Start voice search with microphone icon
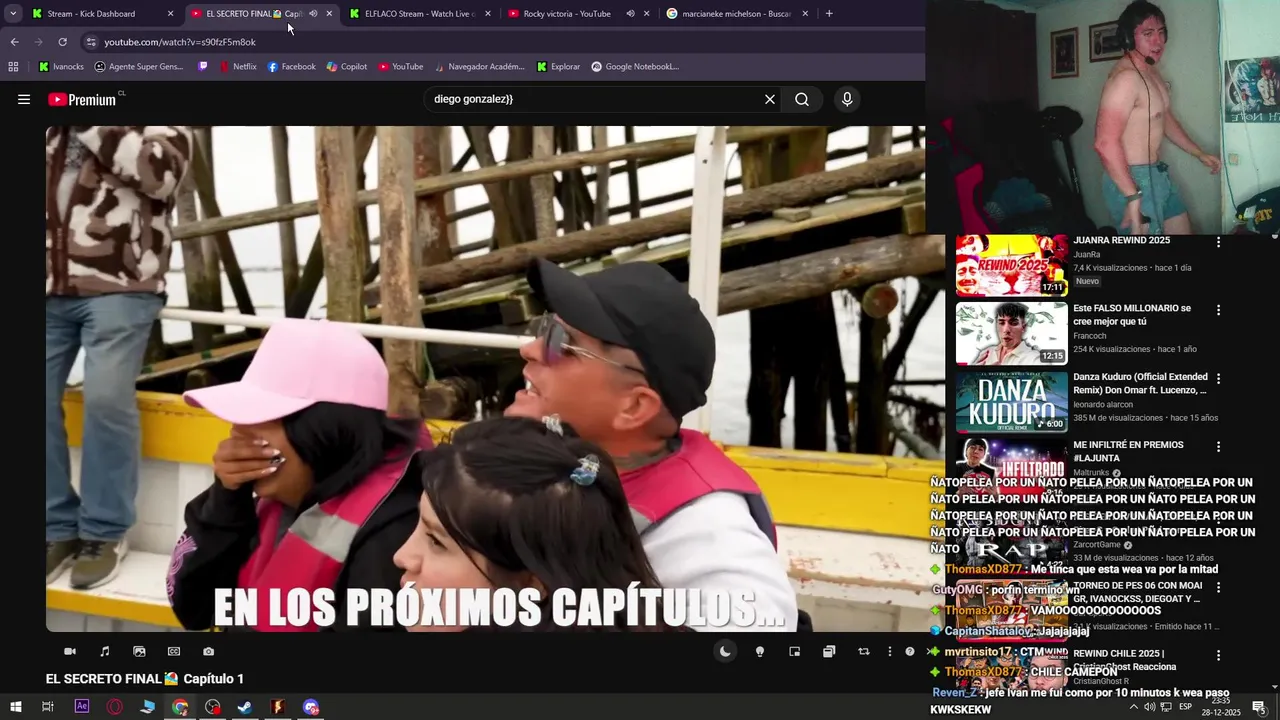The image size is (1280, 720). (847, 99)
